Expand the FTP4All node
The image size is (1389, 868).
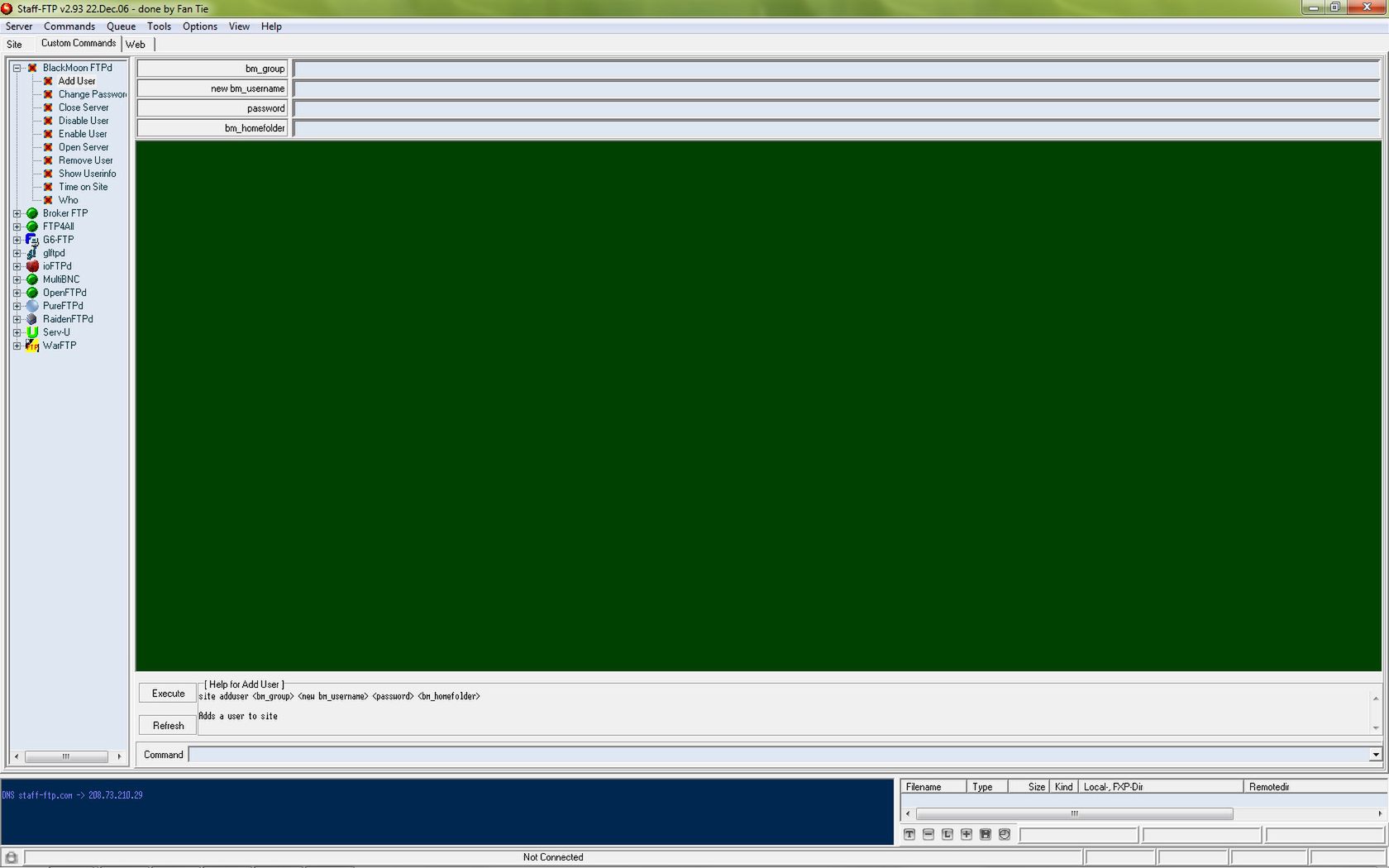[17, 227]
